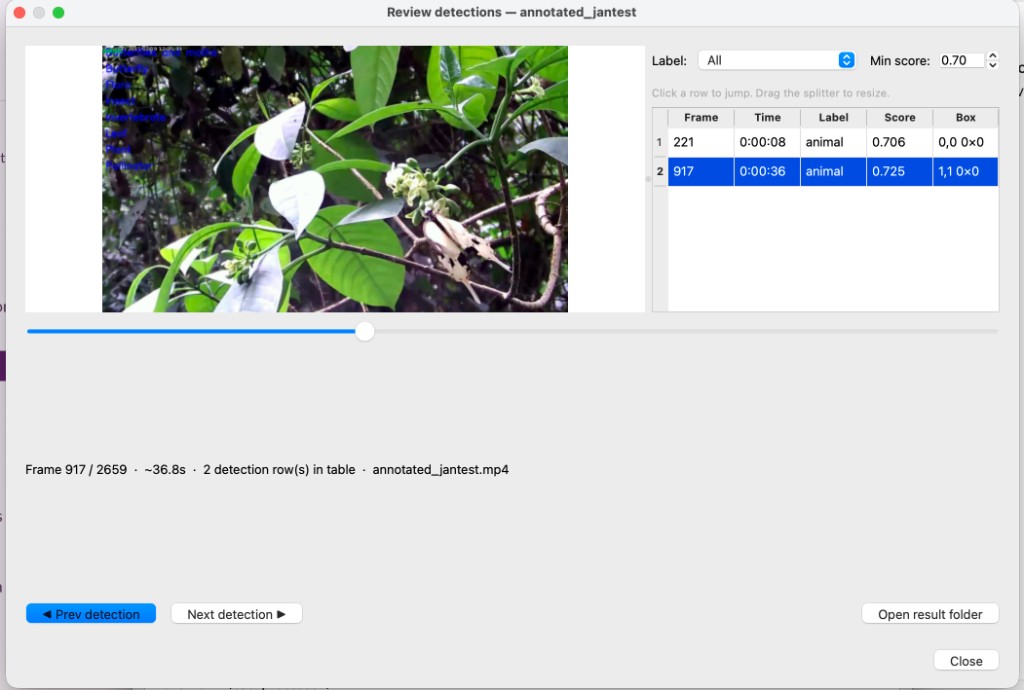Jump to the previous detection
The height and width of the screenshot is (690, 1024).
tap(90, 613)
